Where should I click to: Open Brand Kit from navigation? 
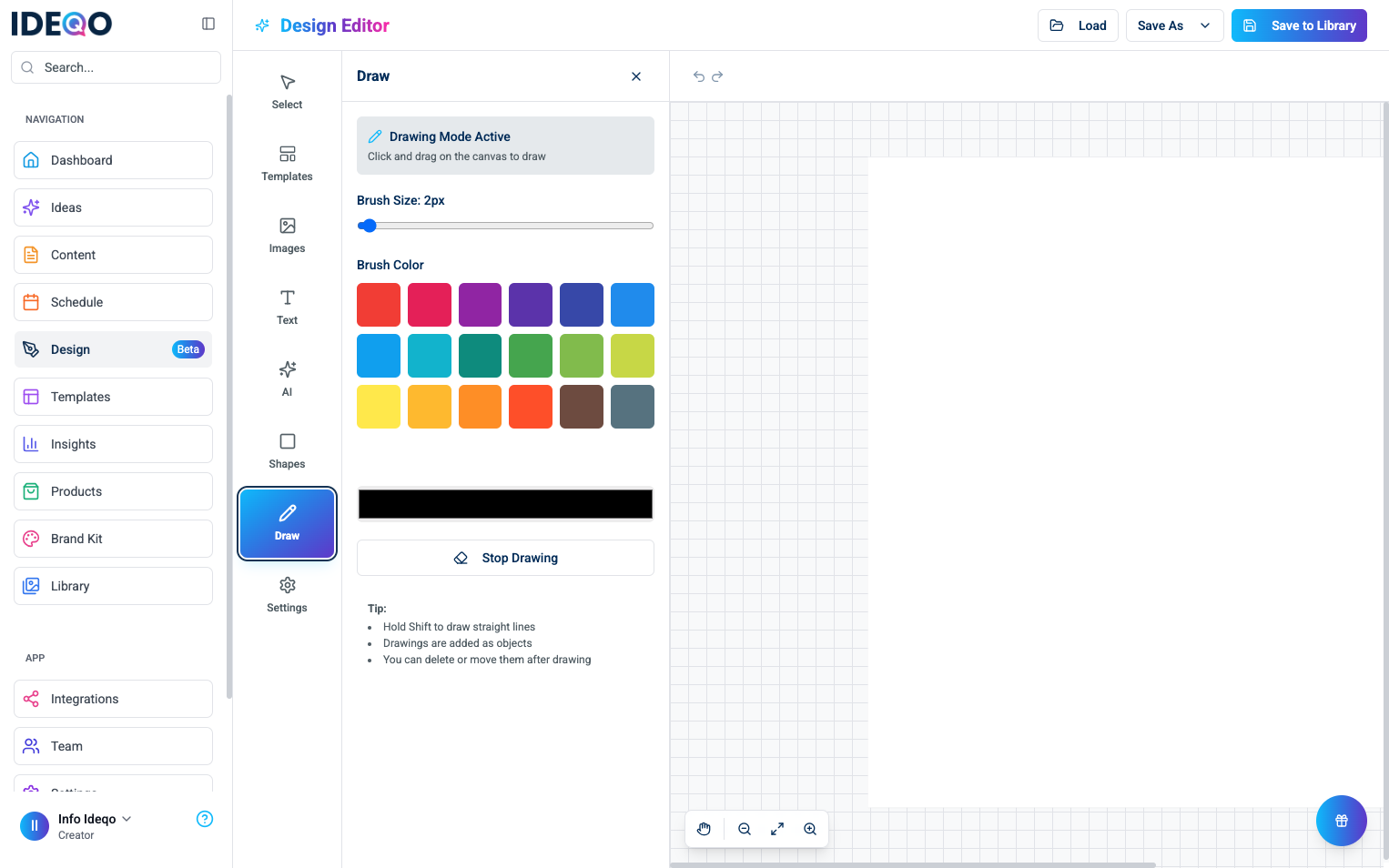point(113,539)
